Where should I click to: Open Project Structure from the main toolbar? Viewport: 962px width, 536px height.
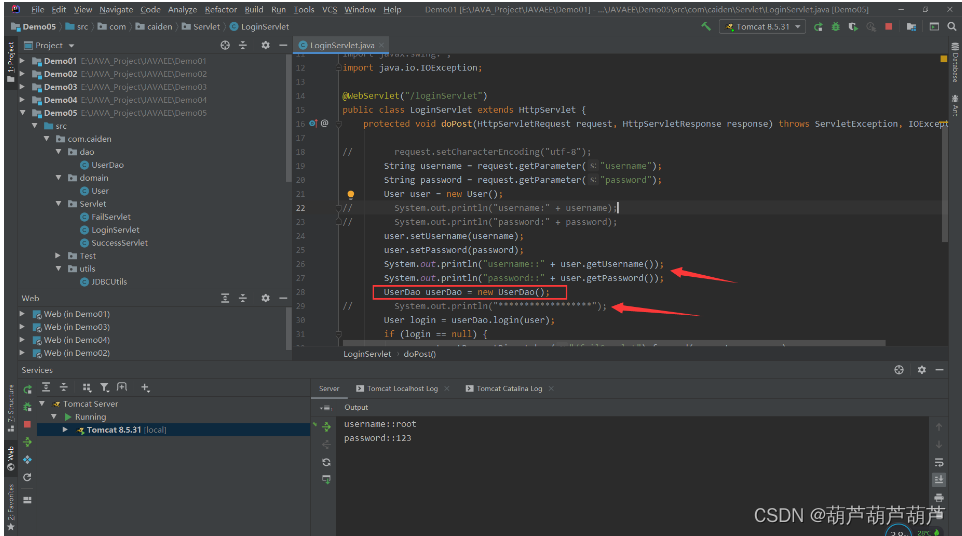pos(911,27)
